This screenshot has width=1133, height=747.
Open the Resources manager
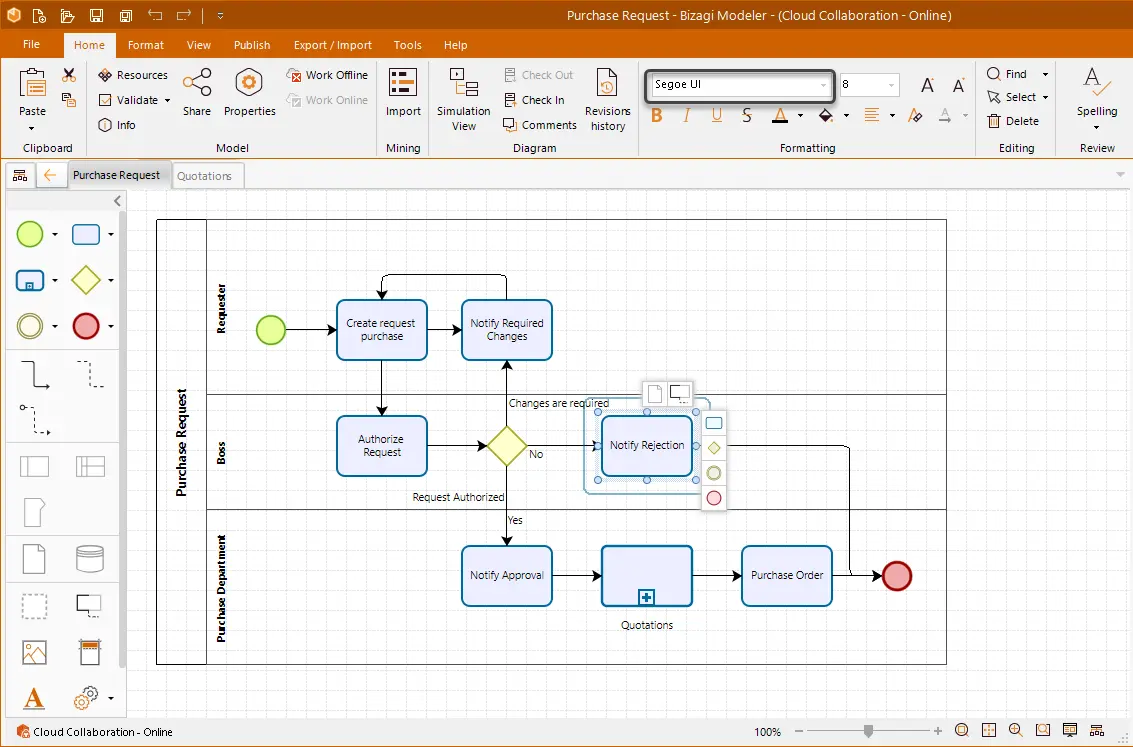[133, 75]
